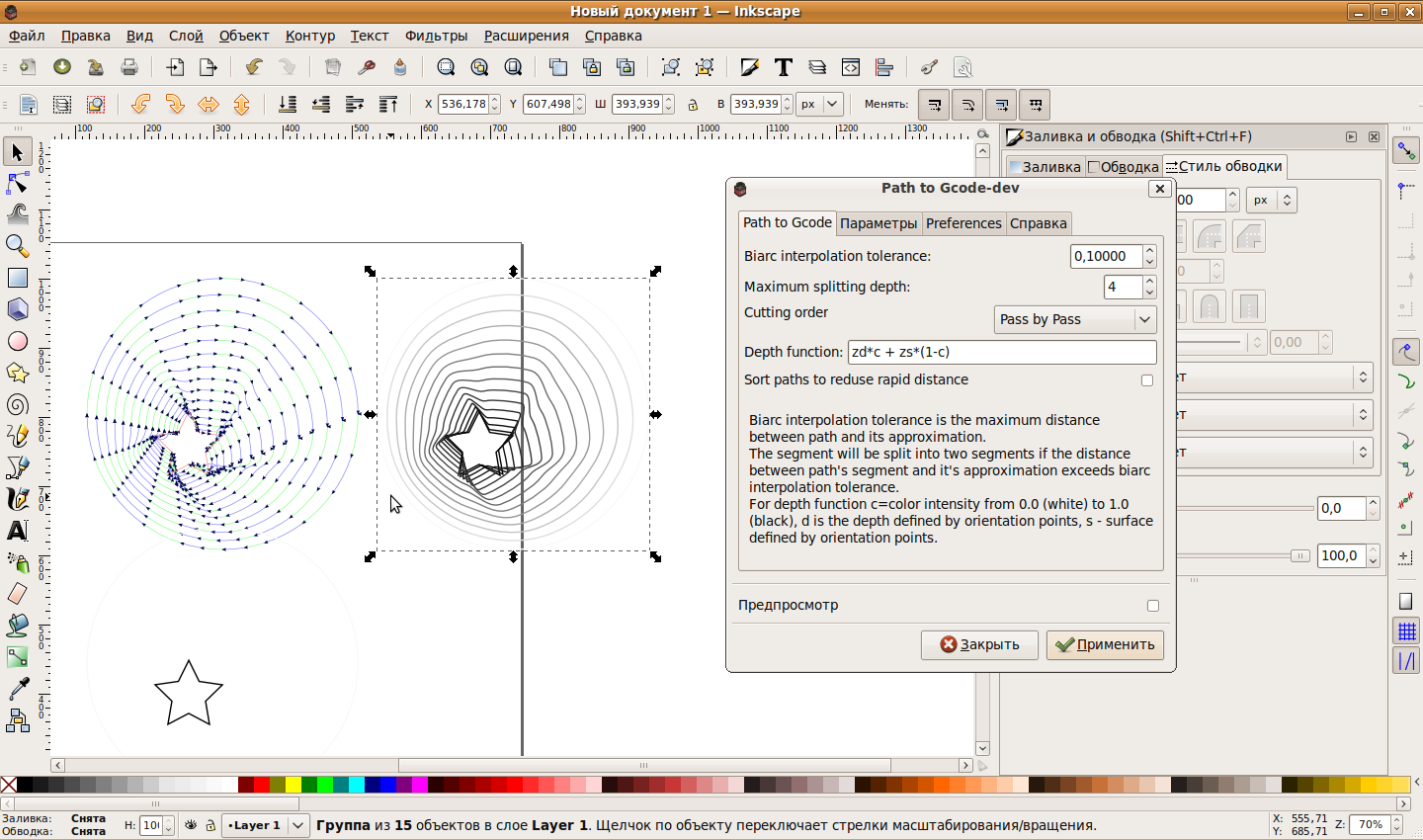Click the Применить button
1423x840 pixels.
pyautogui.click(x=1105, y=644)
